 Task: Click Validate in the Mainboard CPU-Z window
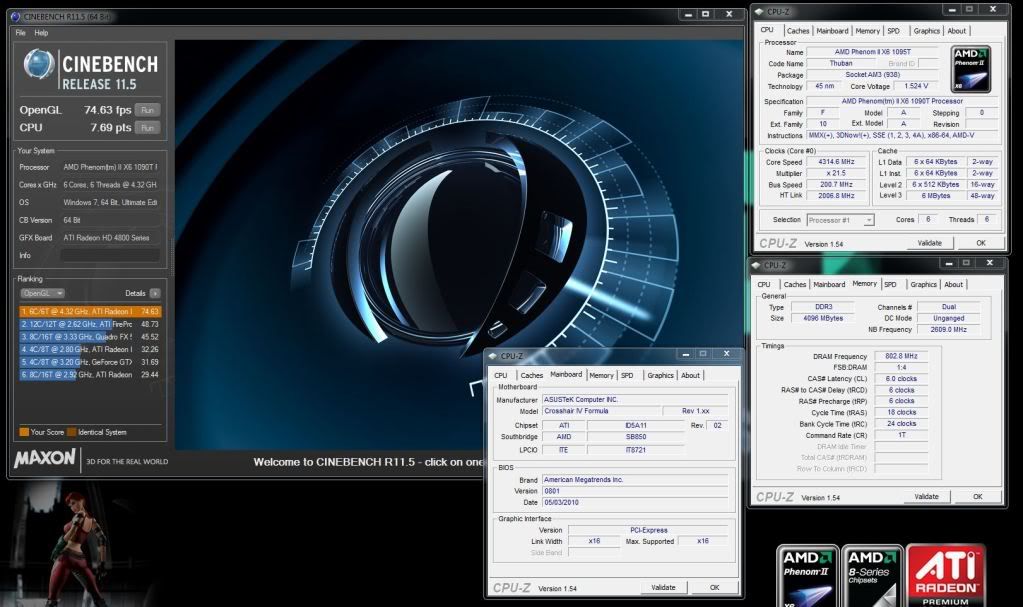(664, 587)
